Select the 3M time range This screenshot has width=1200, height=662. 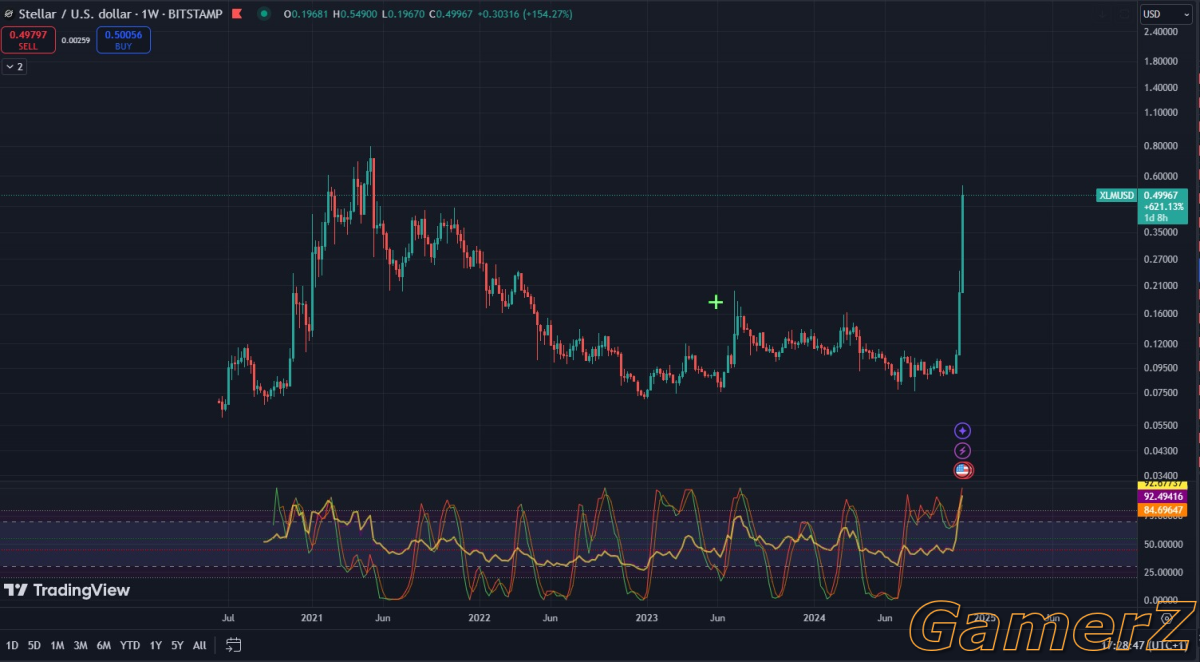click(81, 645)
